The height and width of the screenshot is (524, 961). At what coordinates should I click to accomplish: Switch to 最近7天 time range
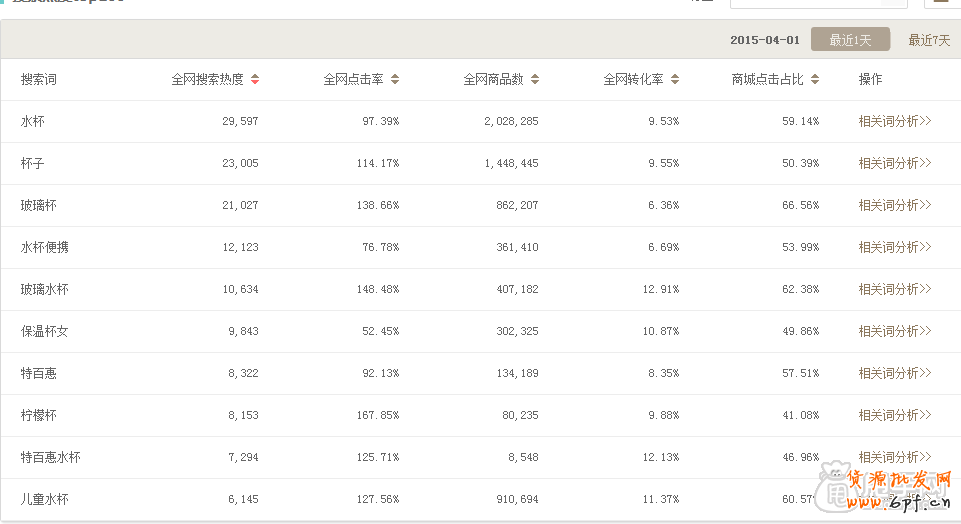coord(929,40)
